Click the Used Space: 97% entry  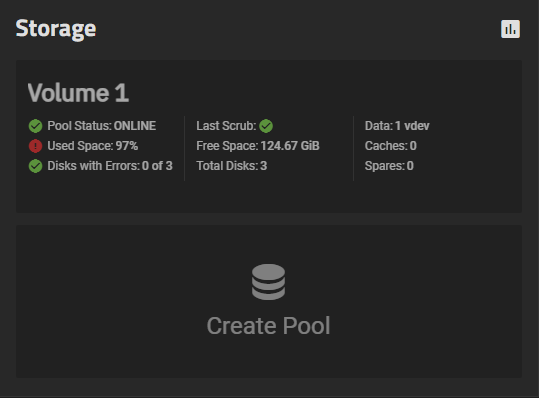(x=93, y=146)
